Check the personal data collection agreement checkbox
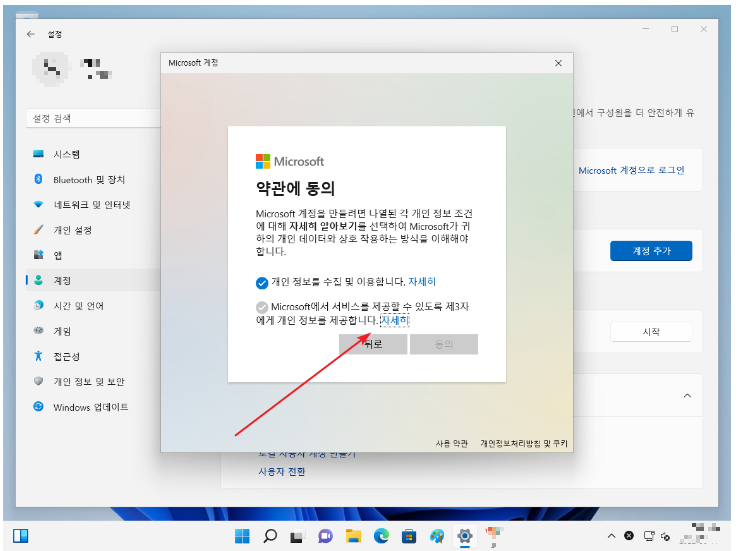Screen dimensions: 738x551 point(262,283)
